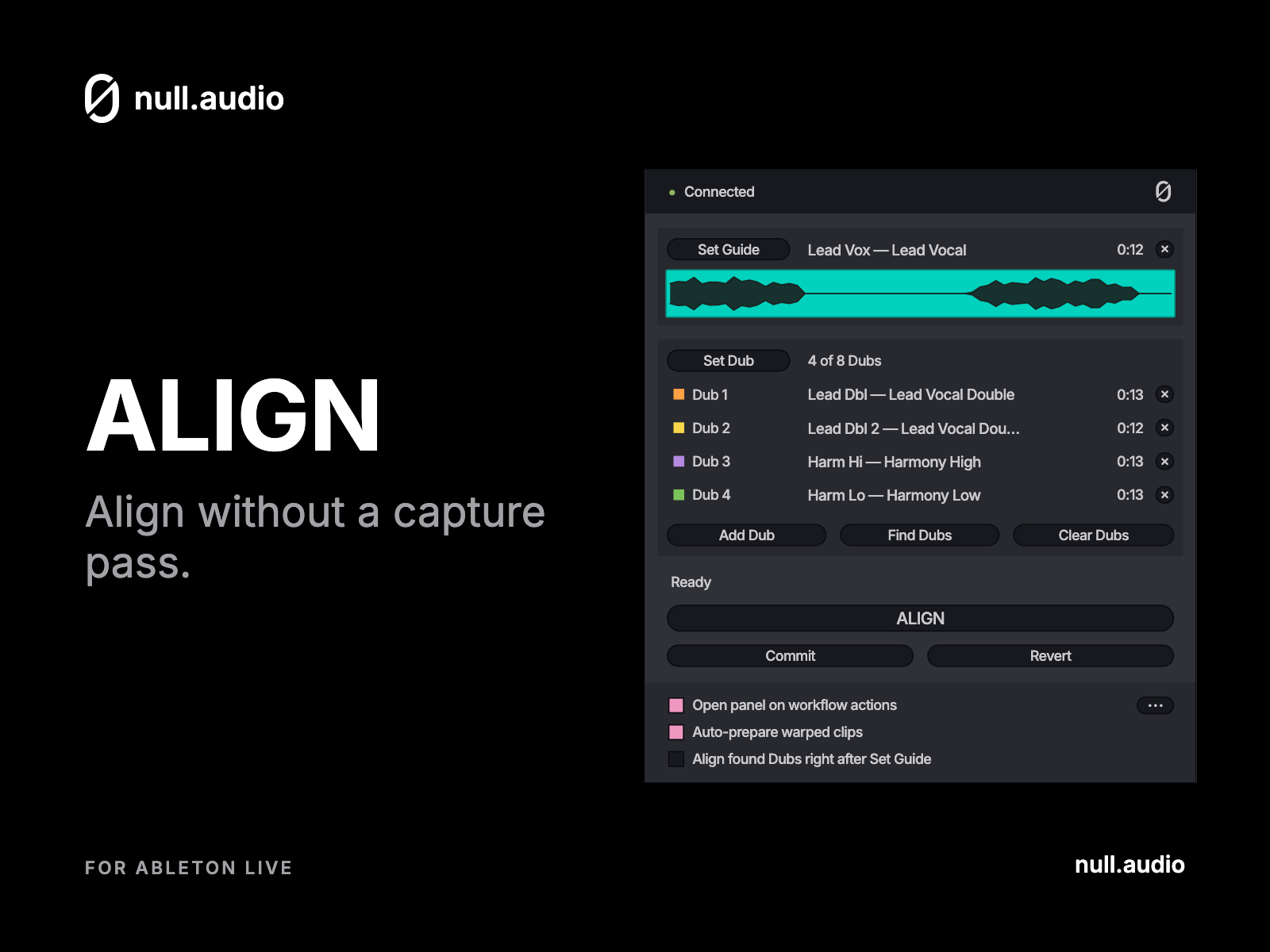Click the null.audio slashed-circle icon in panel header
Viewport: 1270px width, 952px height.
(1163, 191)
